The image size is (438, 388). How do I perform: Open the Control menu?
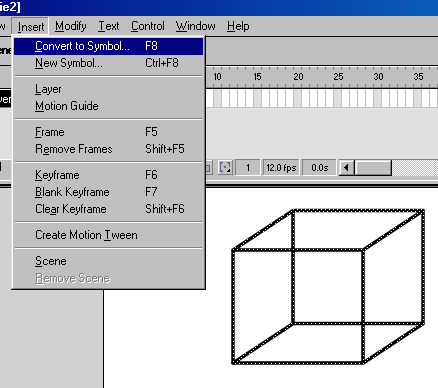(x=148, y=26)
